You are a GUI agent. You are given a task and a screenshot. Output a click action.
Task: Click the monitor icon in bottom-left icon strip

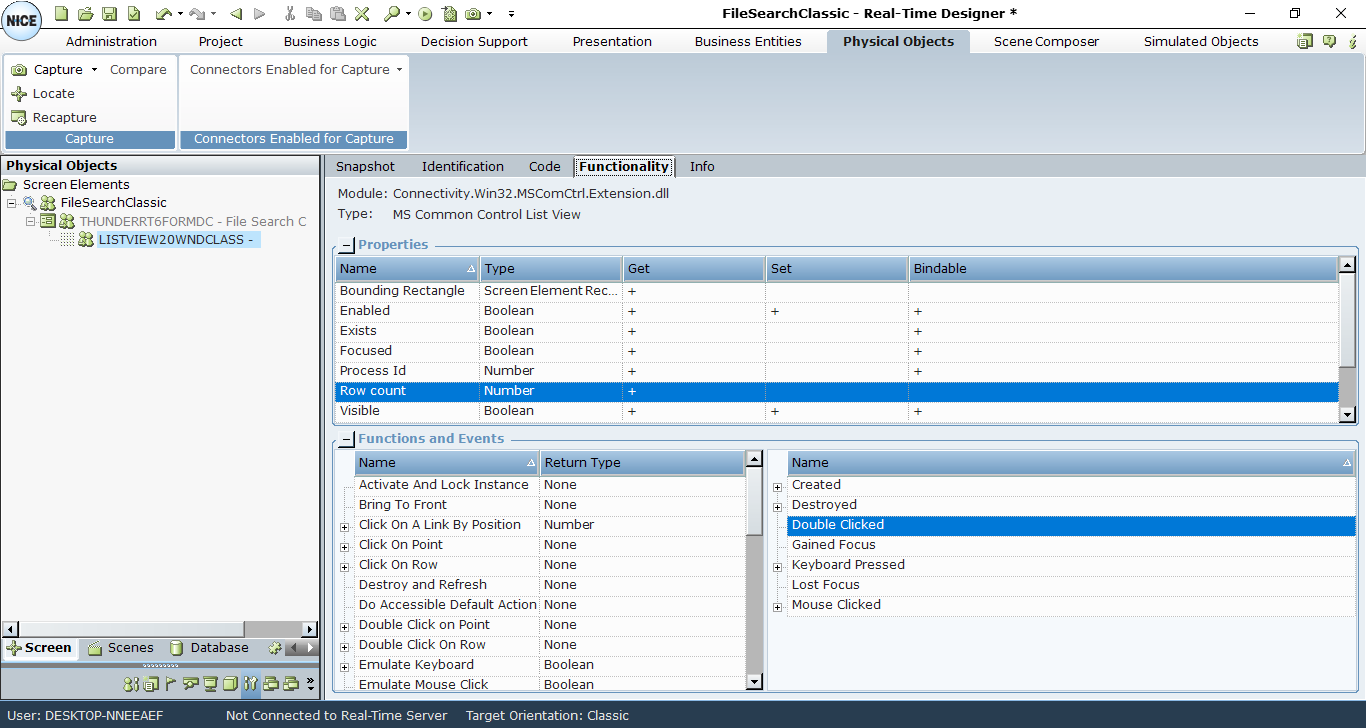tap(211, 684)
